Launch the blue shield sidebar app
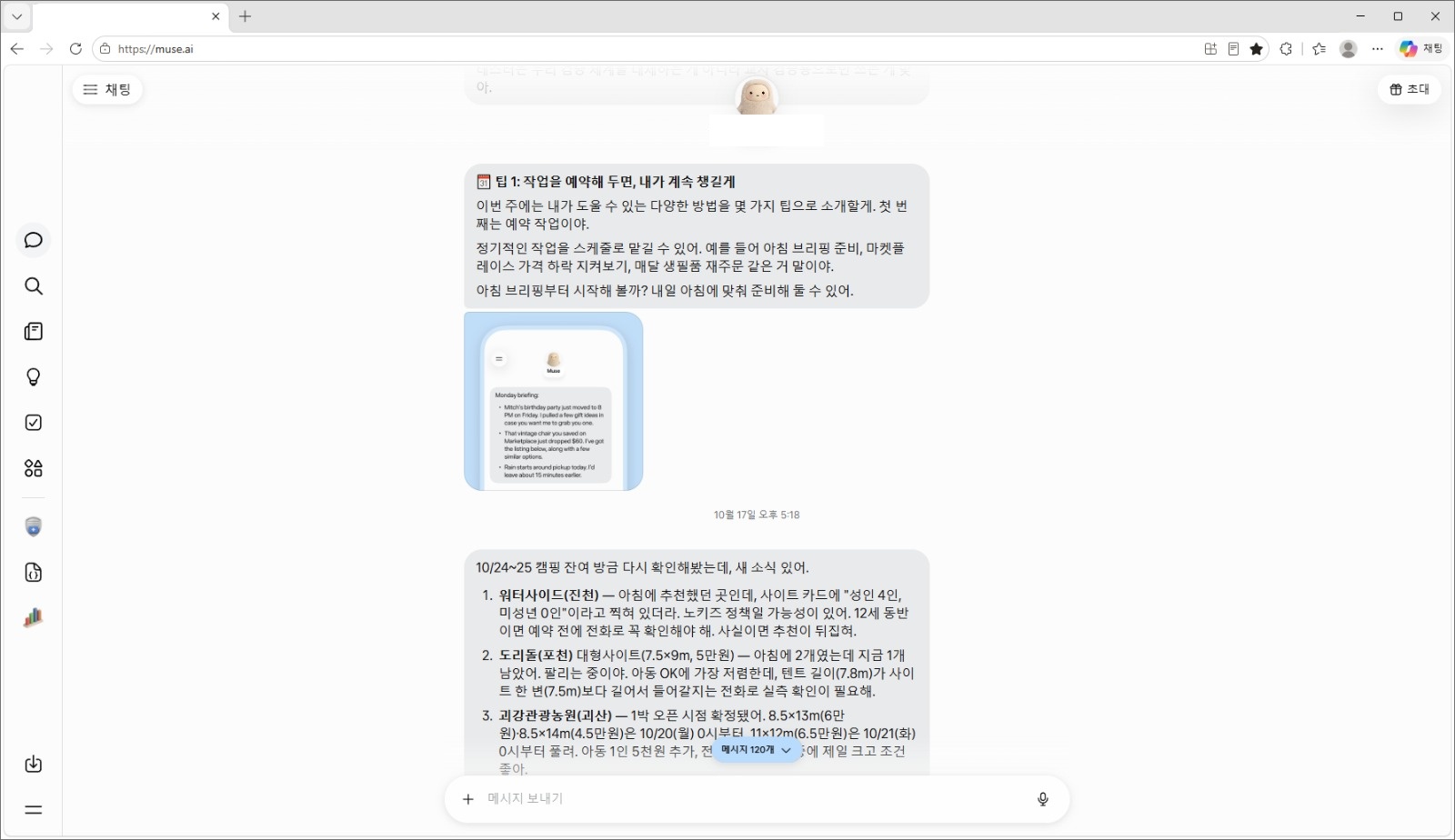Image resolution: width=1455 pixels, height=840 pixels. 34,527
